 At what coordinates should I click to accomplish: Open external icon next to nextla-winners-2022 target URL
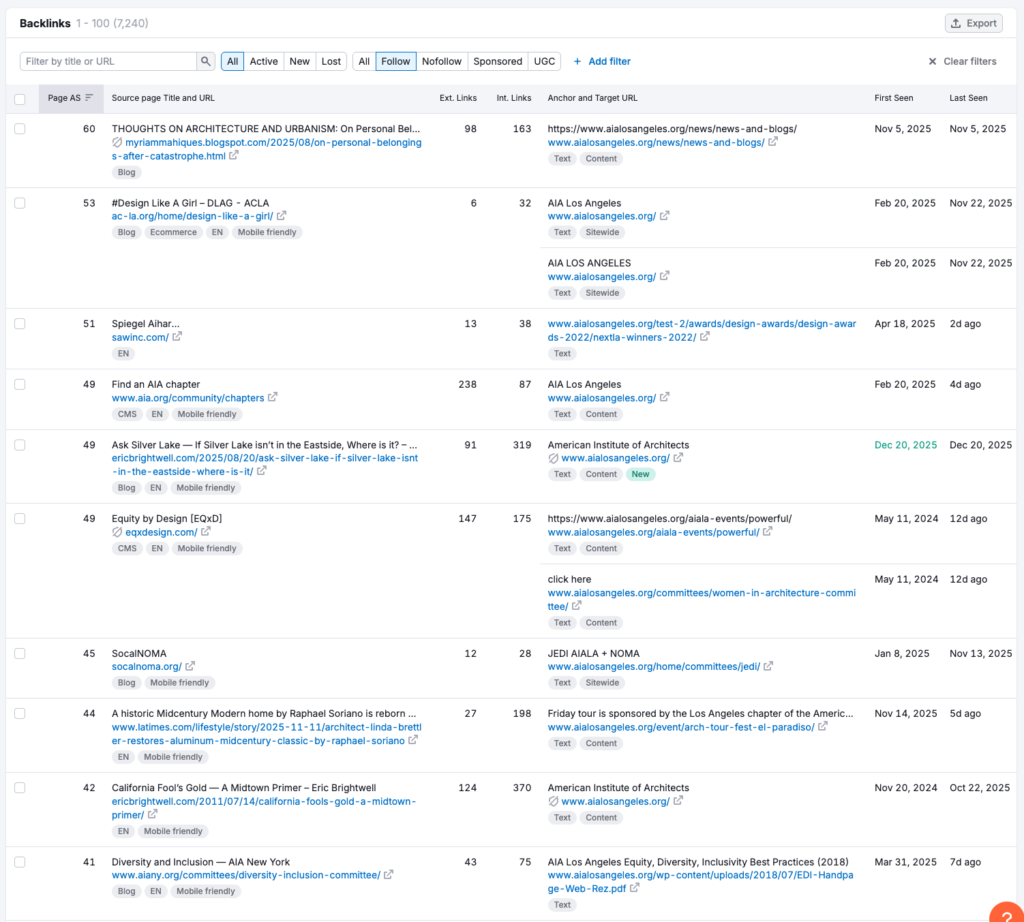tap(705, 338)
